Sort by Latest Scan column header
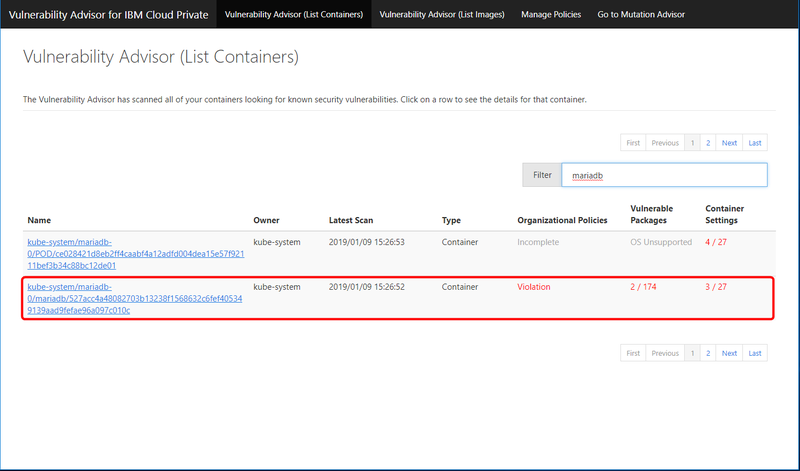The height and width of the screenshot is (471, 800). [351, 220]
